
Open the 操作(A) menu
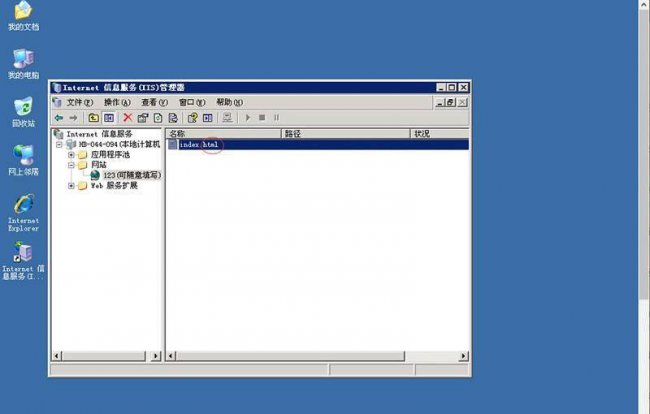tap(117, 102)
